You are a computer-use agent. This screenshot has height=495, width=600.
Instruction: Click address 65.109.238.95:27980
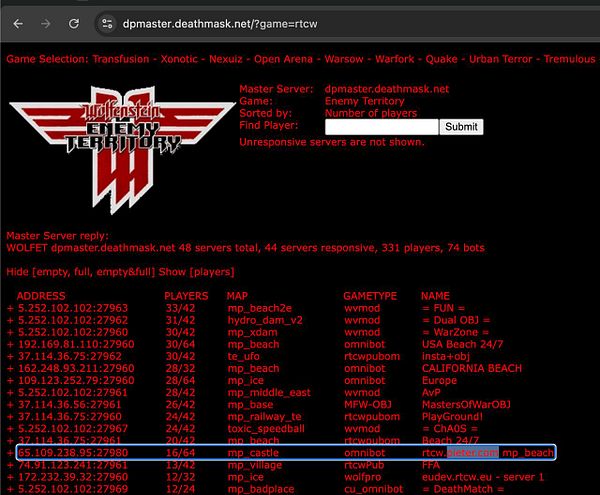[x=73, y=453]
